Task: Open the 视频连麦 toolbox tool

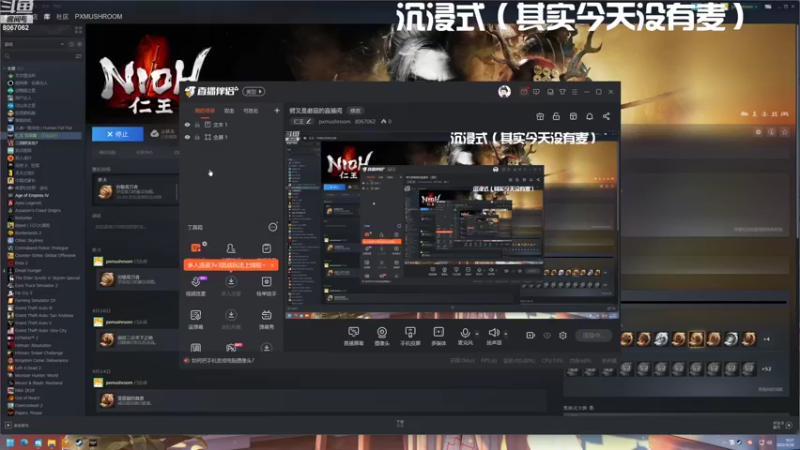Action: coord(196,286)
